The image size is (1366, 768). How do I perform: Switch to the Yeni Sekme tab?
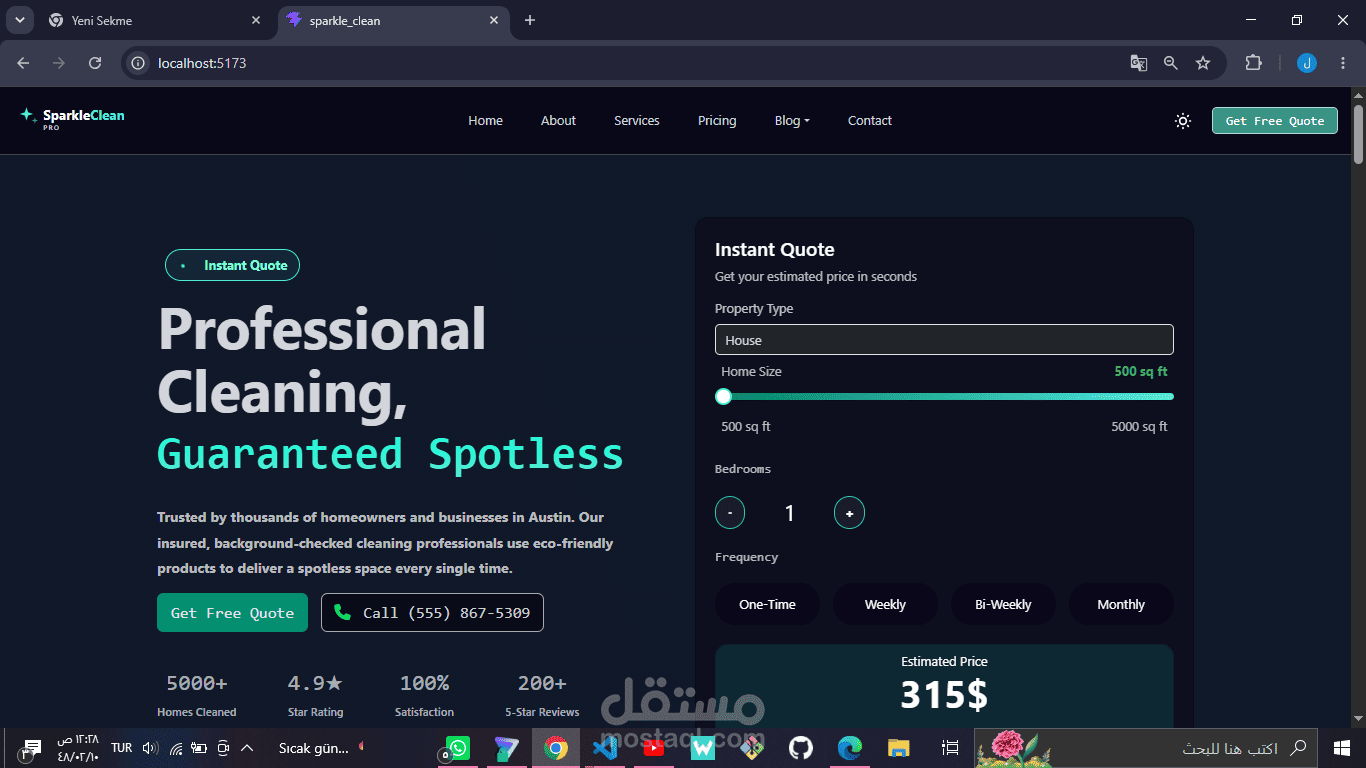155,20
